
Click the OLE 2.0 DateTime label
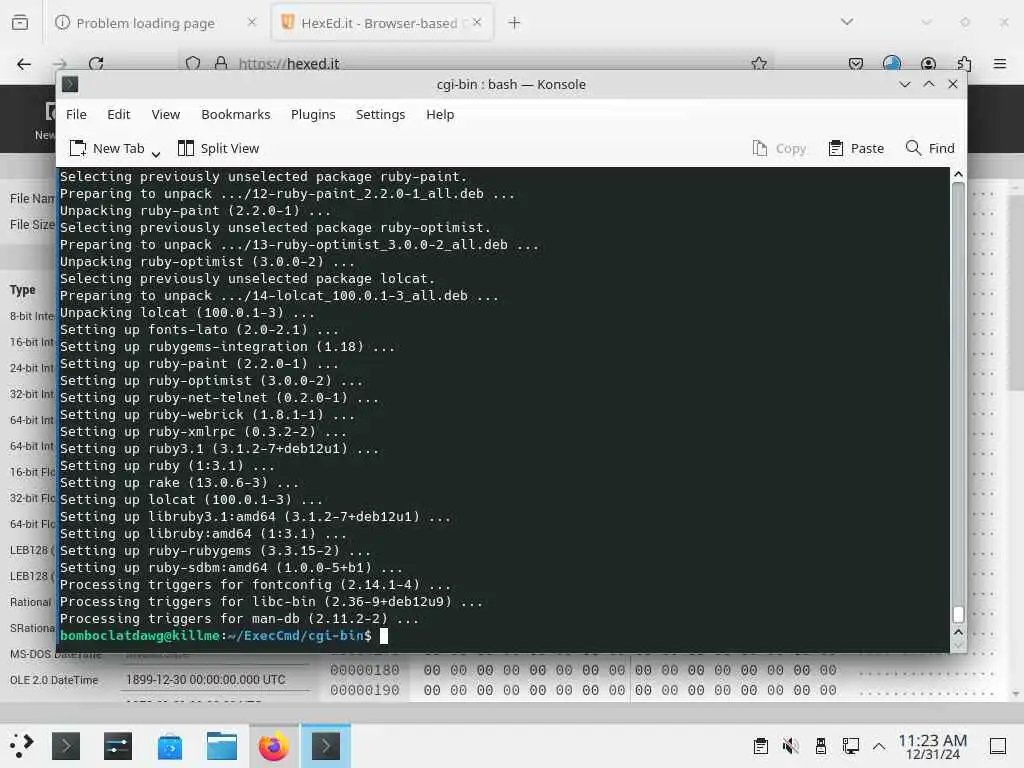point(54,680)
